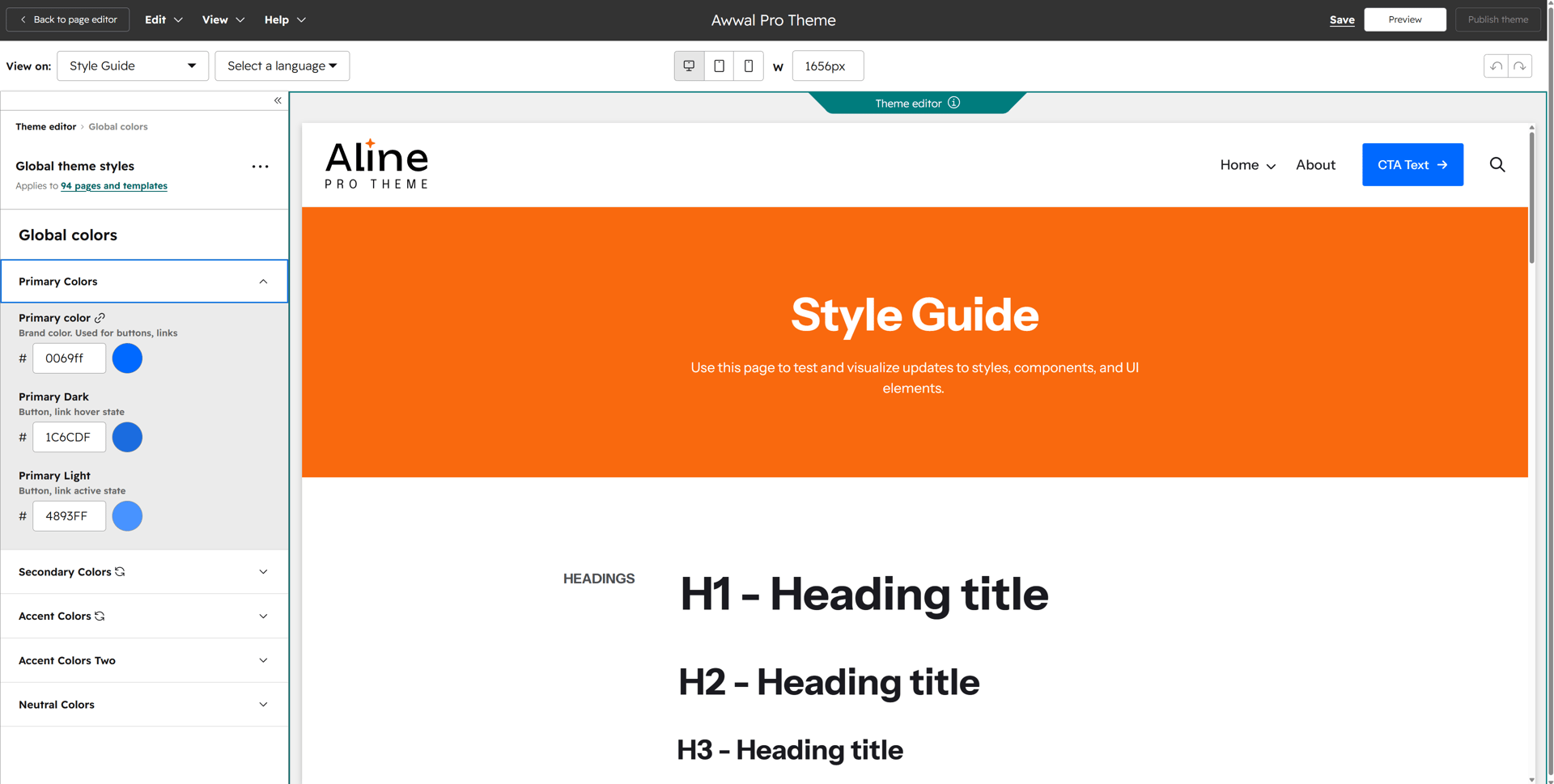The height and width of the screenshot is (784, 1554).
Task: Expand the Neutral Colors section
Action: 144,705
